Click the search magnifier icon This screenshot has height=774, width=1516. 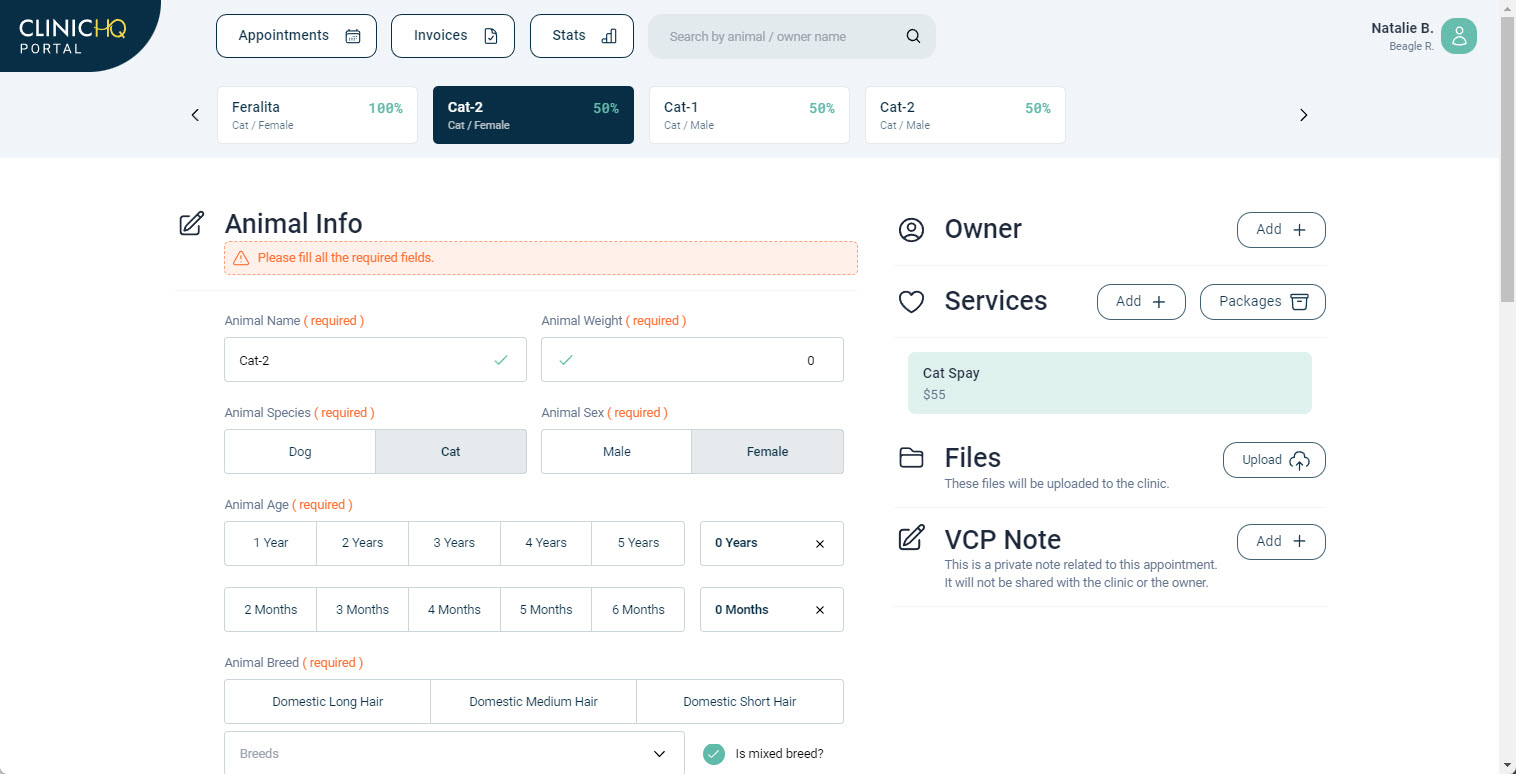(912, 36)
